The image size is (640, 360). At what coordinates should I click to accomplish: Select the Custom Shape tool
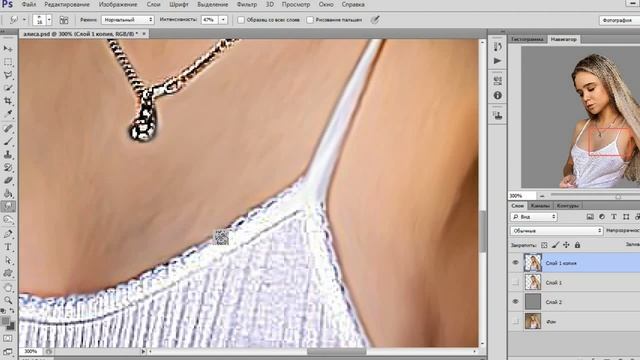8,273
